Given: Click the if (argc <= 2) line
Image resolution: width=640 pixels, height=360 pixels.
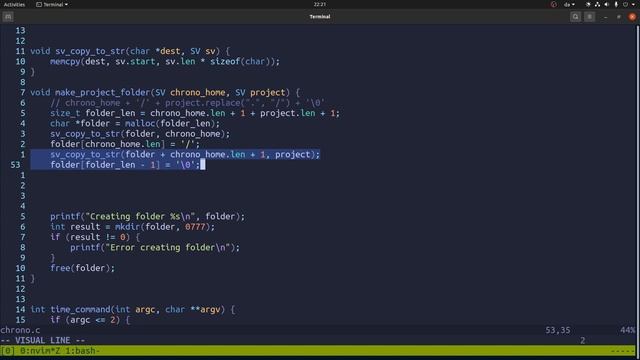Looking at the screenshot, I should click(x=90, y=320).
